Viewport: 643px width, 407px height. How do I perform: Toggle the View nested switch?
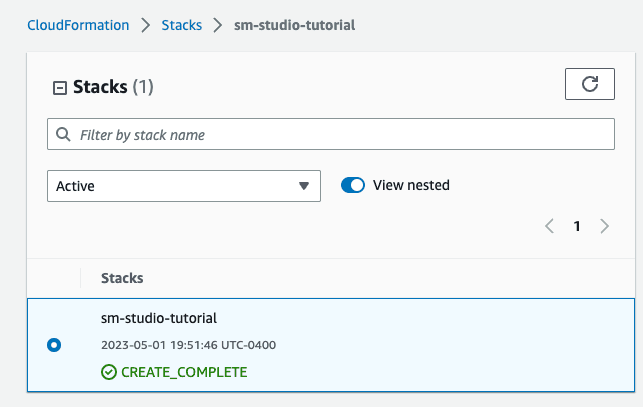353,185
